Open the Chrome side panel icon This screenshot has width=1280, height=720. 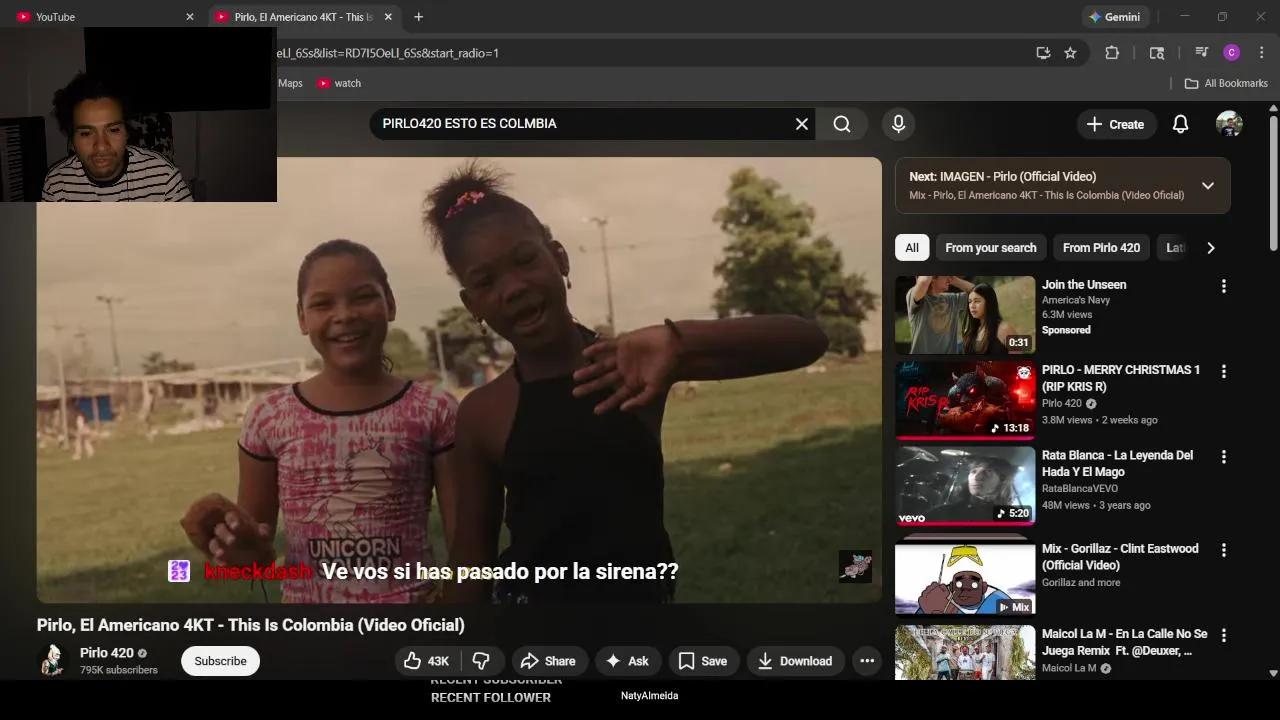pyautogui.click(x=1157, y=53)
